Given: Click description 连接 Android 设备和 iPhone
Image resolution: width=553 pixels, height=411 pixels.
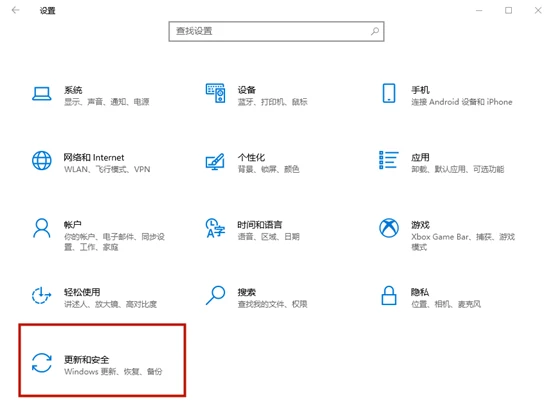Looking at the screenshot, I should pyautogui.click(x=462, y=102).
